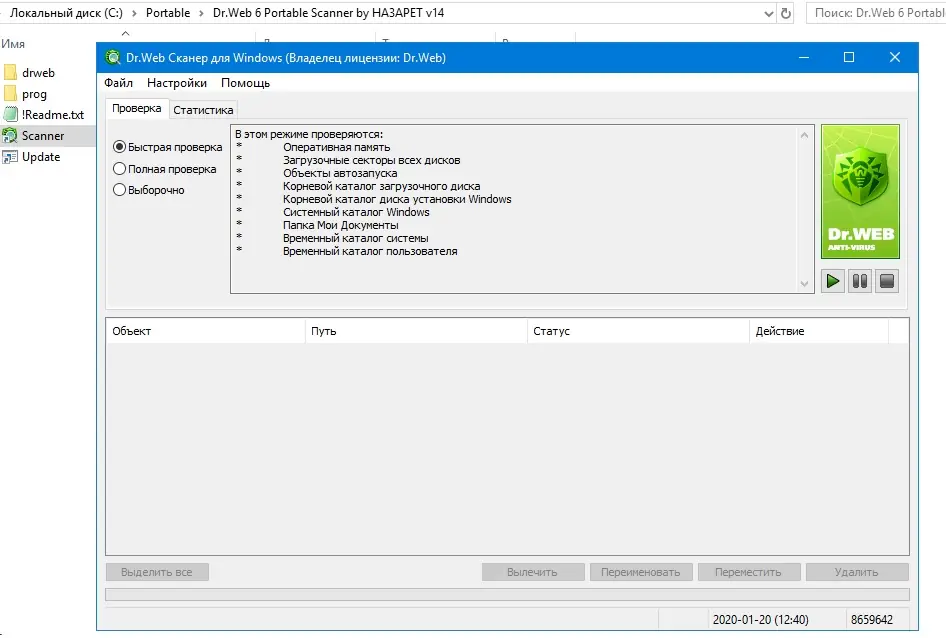Select the Scanner application icon in Explorer
The width and height of the screenshot is (946, 638).
tap(10, 136)
